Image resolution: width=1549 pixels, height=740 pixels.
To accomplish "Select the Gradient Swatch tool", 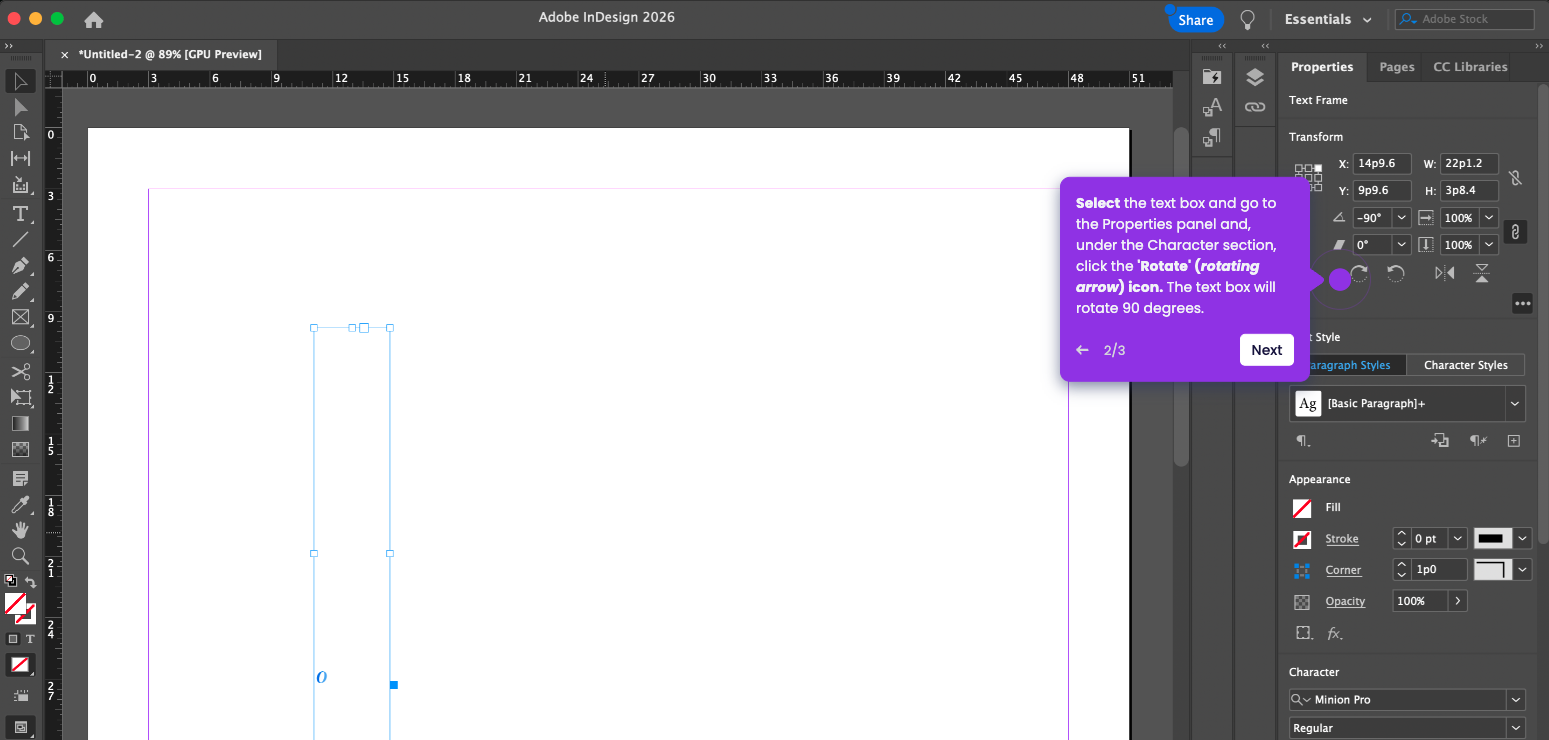I will coord(20,423).
